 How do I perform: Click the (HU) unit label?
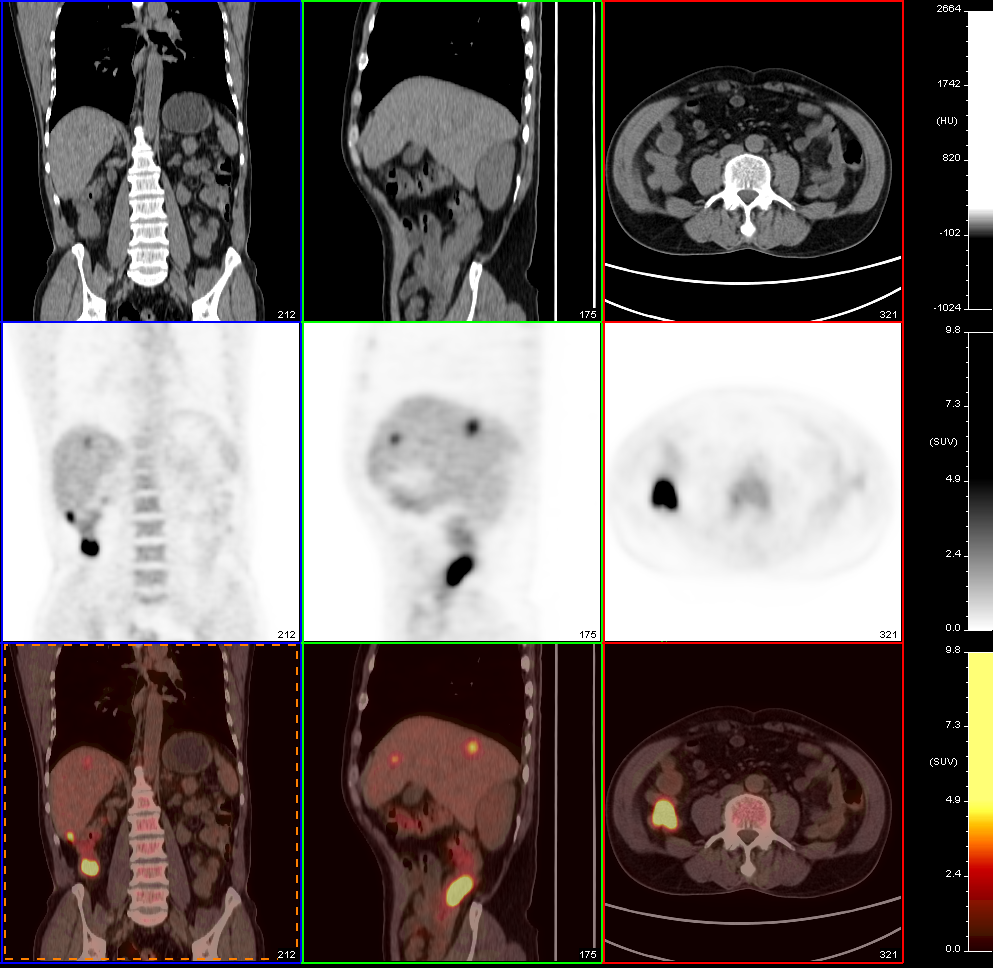point(947,121)
